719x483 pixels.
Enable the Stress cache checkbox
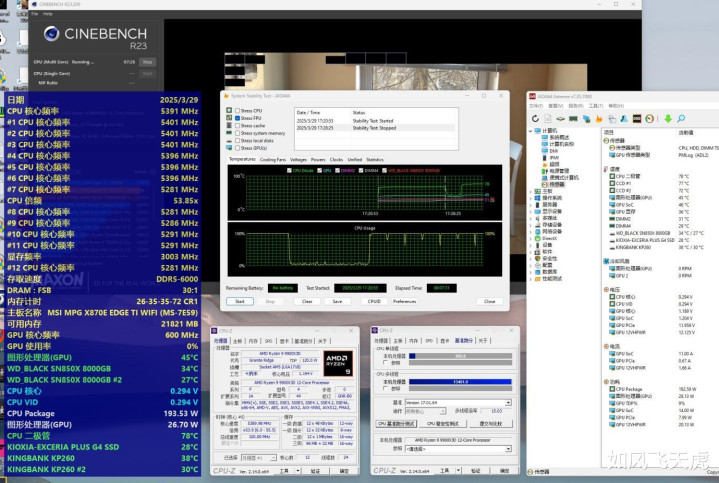(x=238, y=125)
